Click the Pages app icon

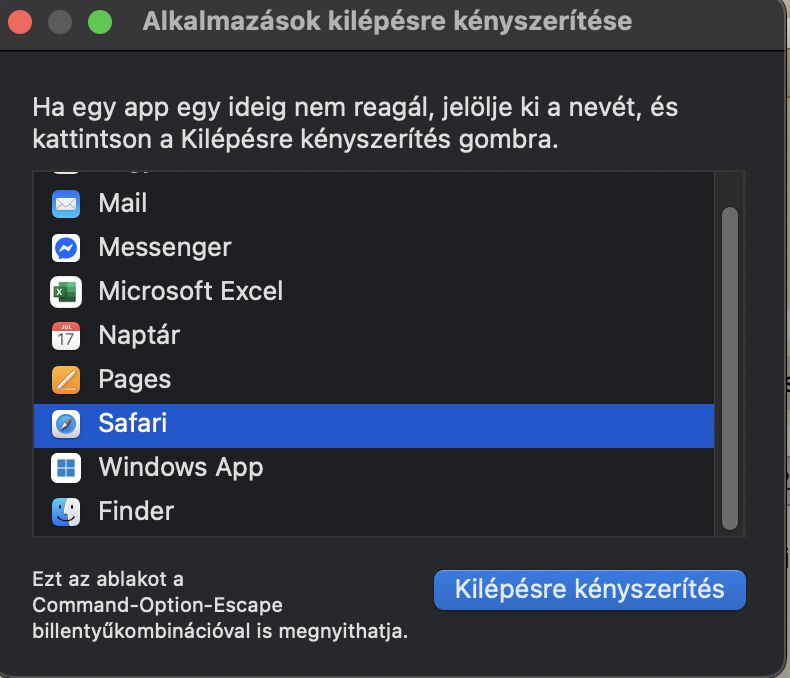(x=66, y=380)
